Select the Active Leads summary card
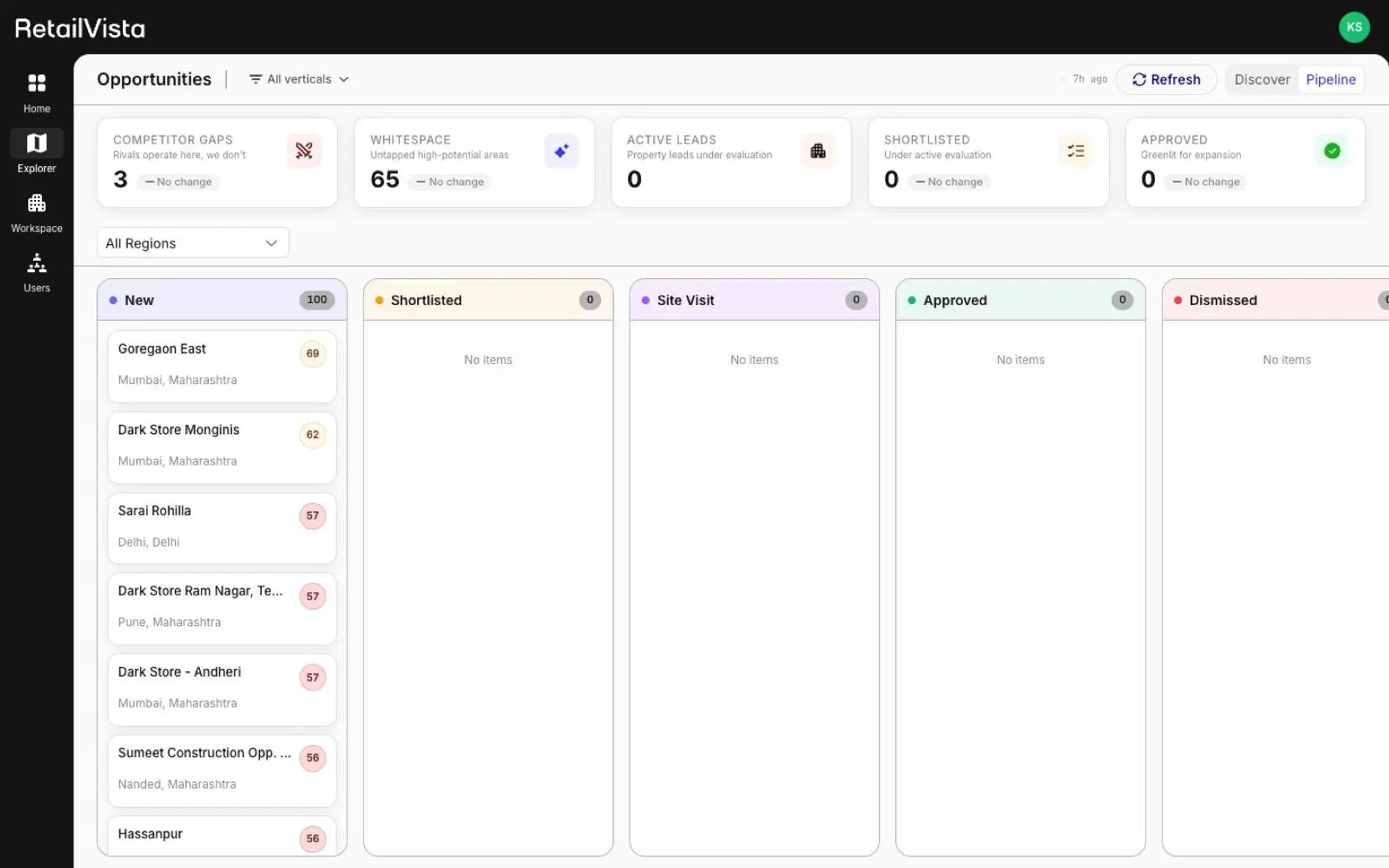 (731, 163)
